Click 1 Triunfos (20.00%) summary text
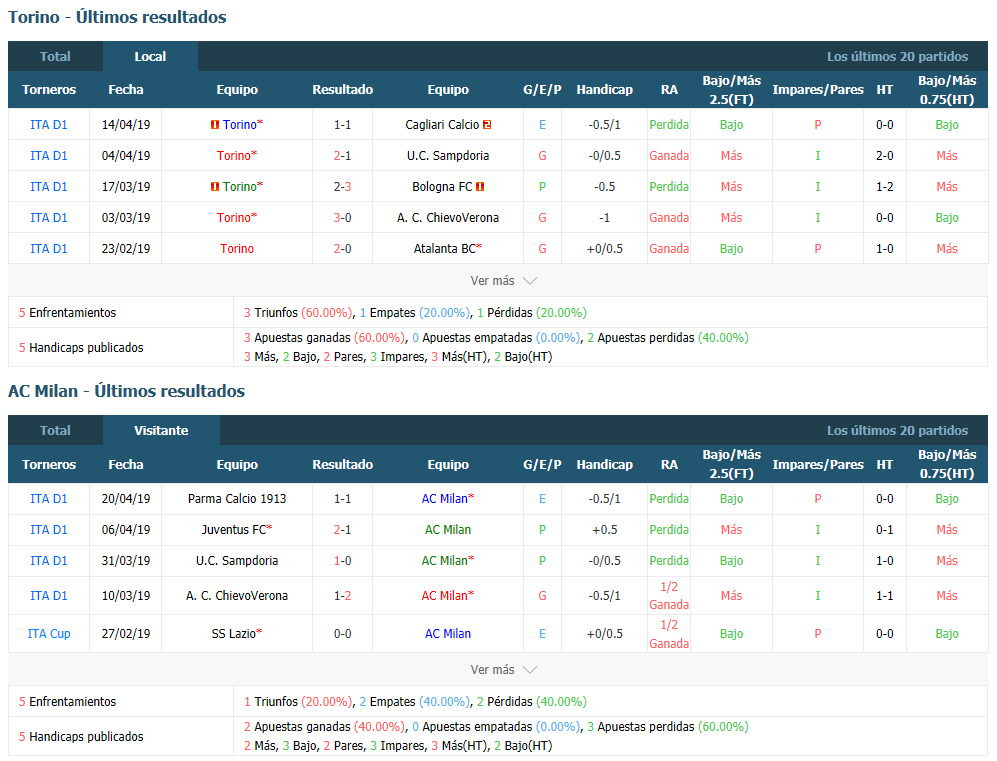The height and width of the screenshot is (761, 997). point(298,702)
